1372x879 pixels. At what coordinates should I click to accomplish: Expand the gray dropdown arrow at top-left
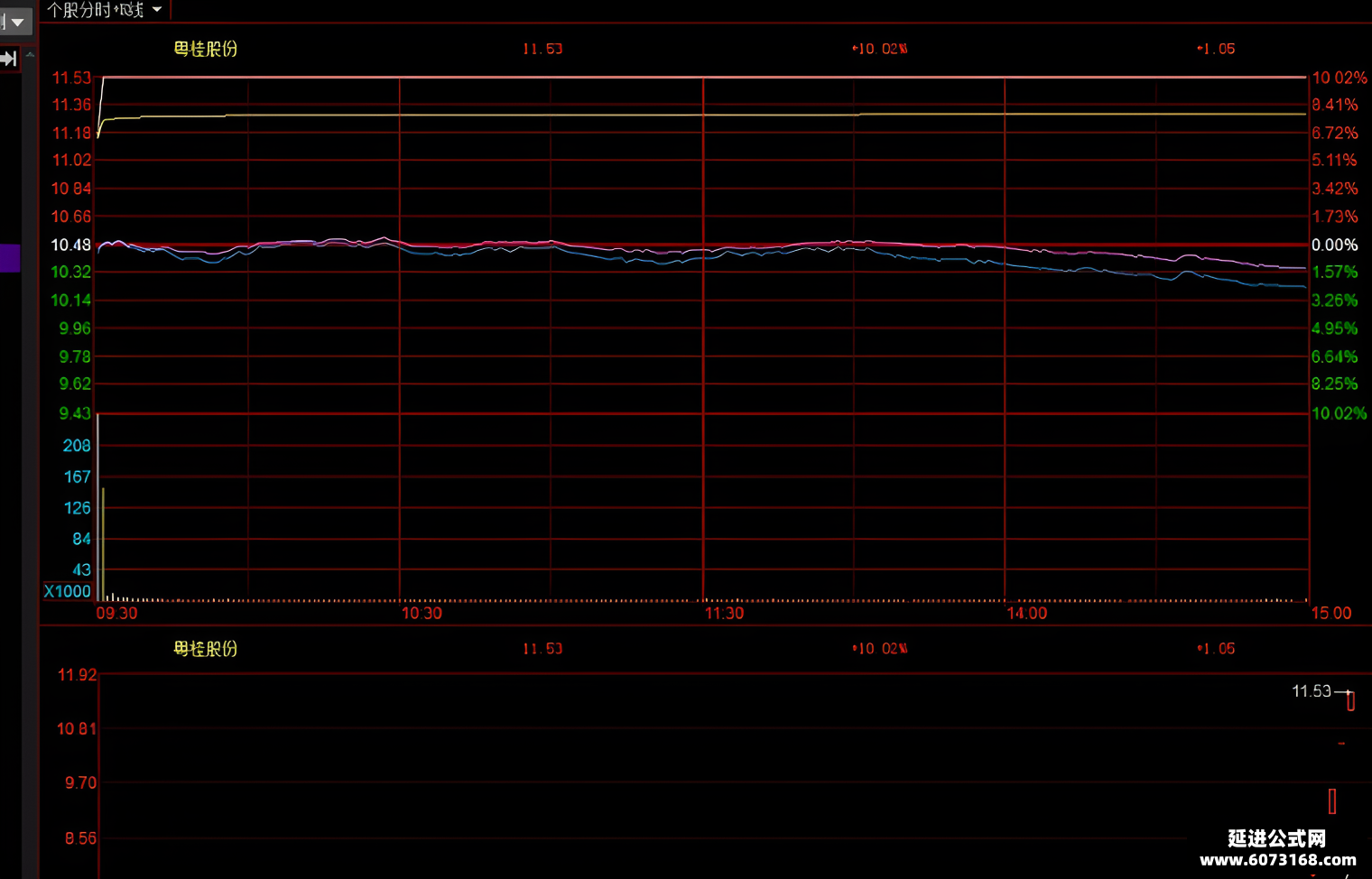click(15, 22)
